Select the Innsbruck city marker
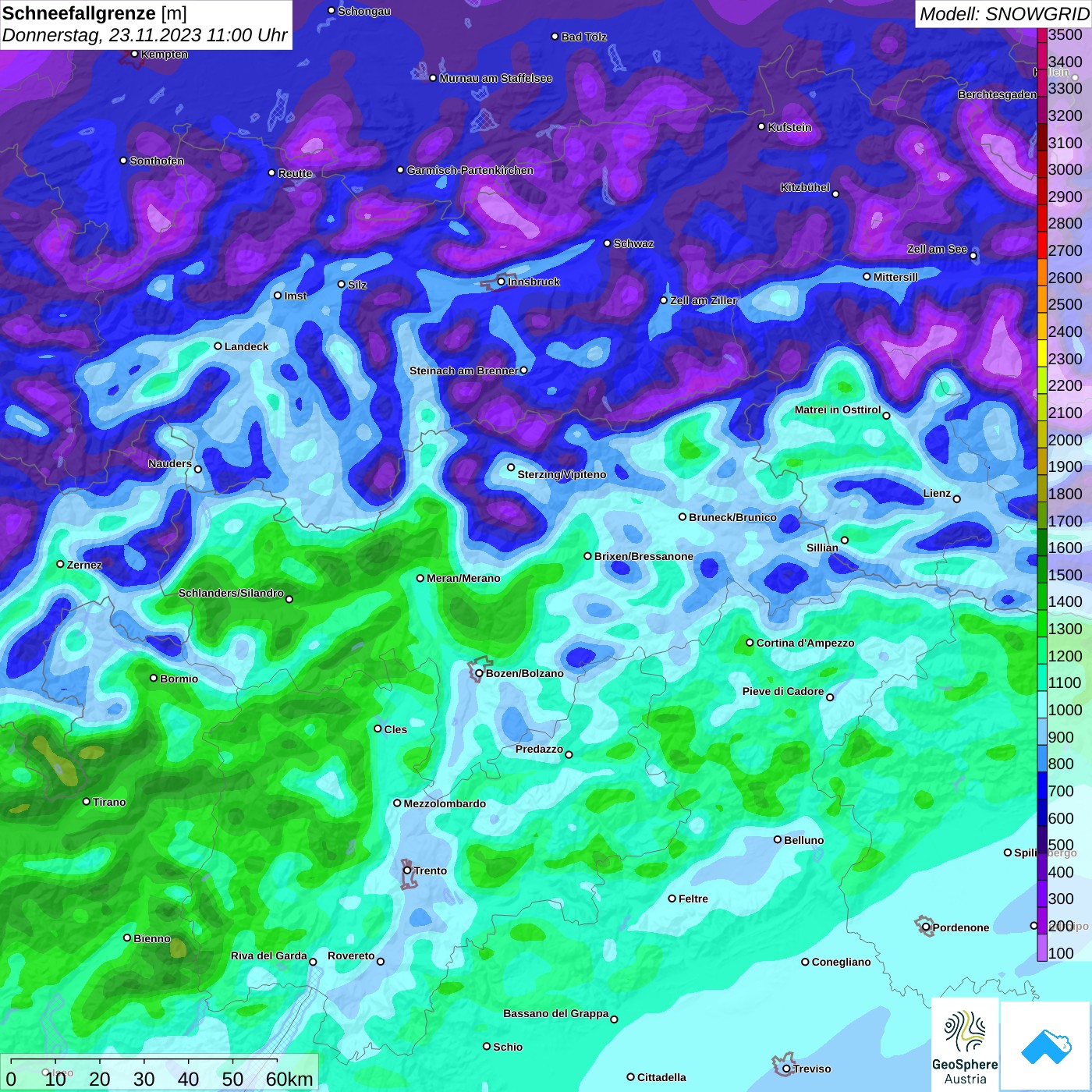1092x1092 pixels. click(x=502, y=282)
